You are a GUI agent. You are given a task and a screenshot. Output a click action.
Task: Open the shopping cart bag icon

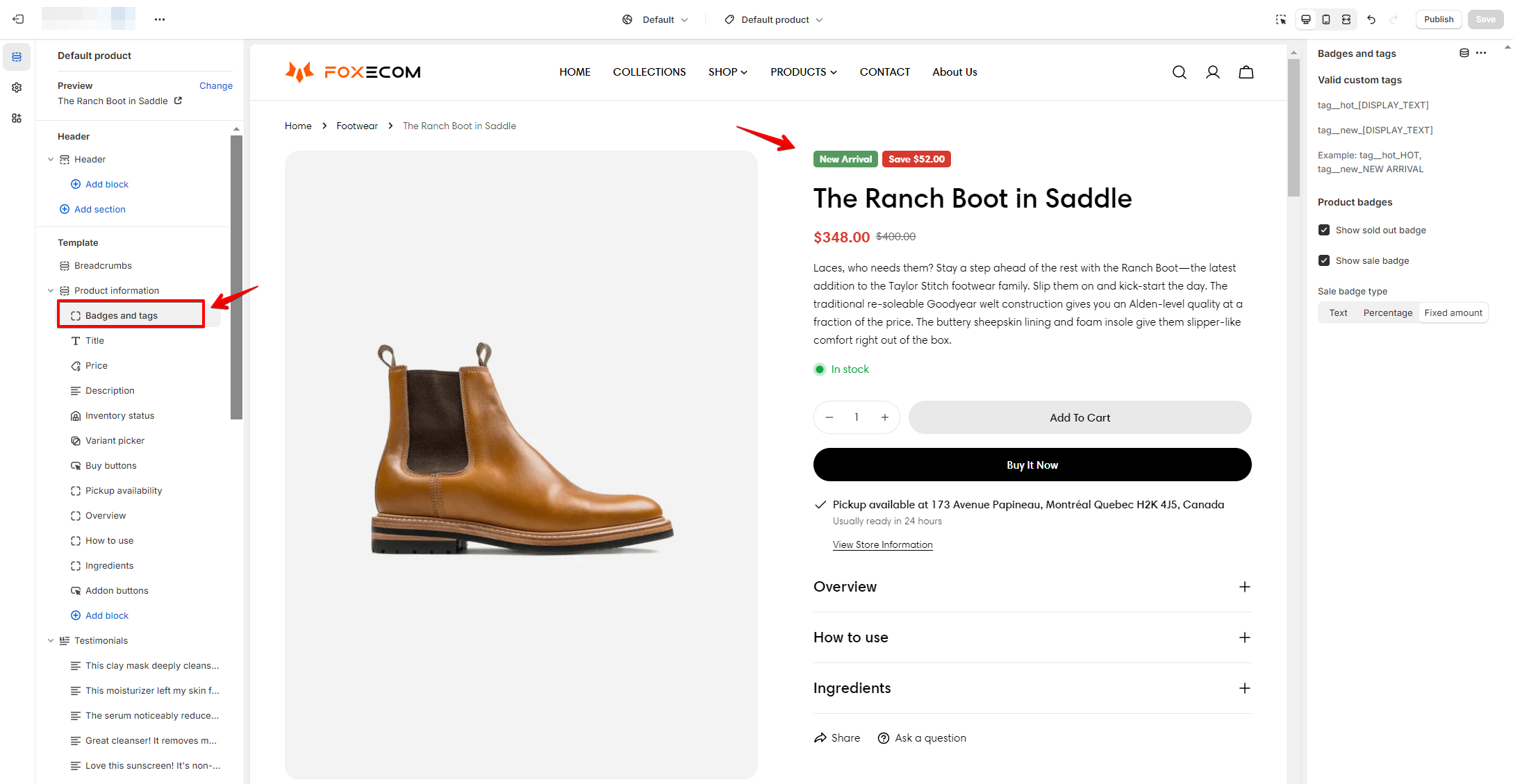click(x=1246, y=72)
